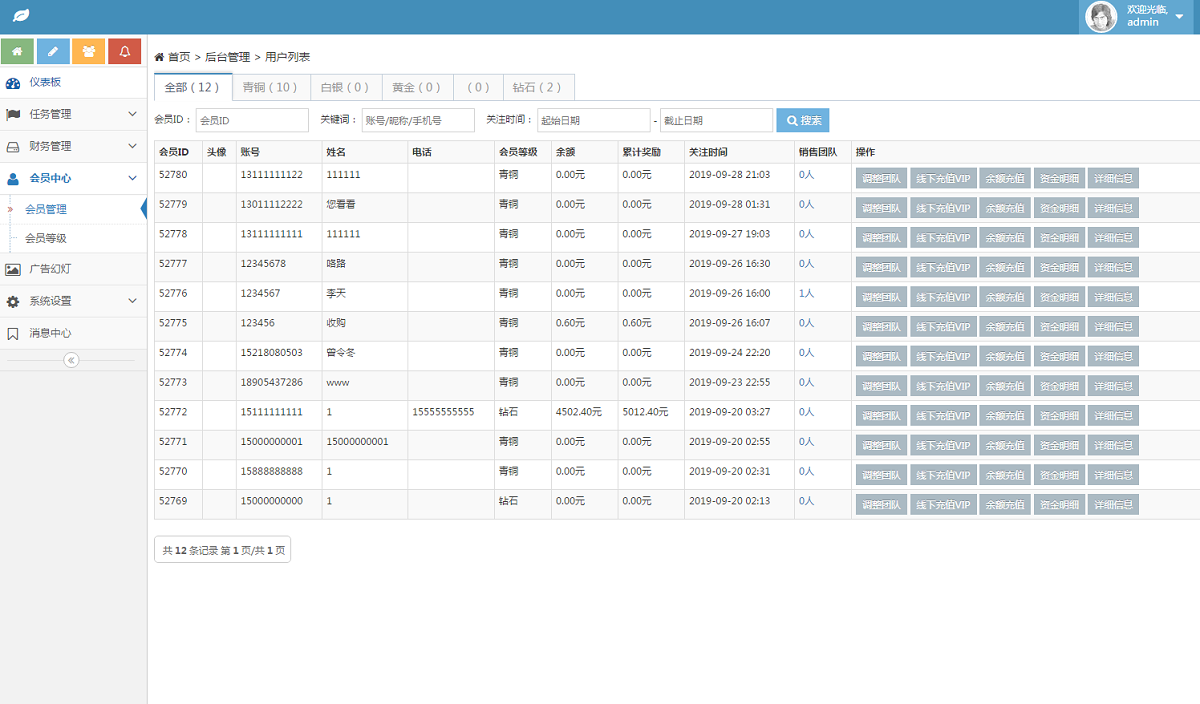The width and height of the screenshot is (1200, 704).
Task: Click 详细信息 for member 52772
Action: (1113, 415)
